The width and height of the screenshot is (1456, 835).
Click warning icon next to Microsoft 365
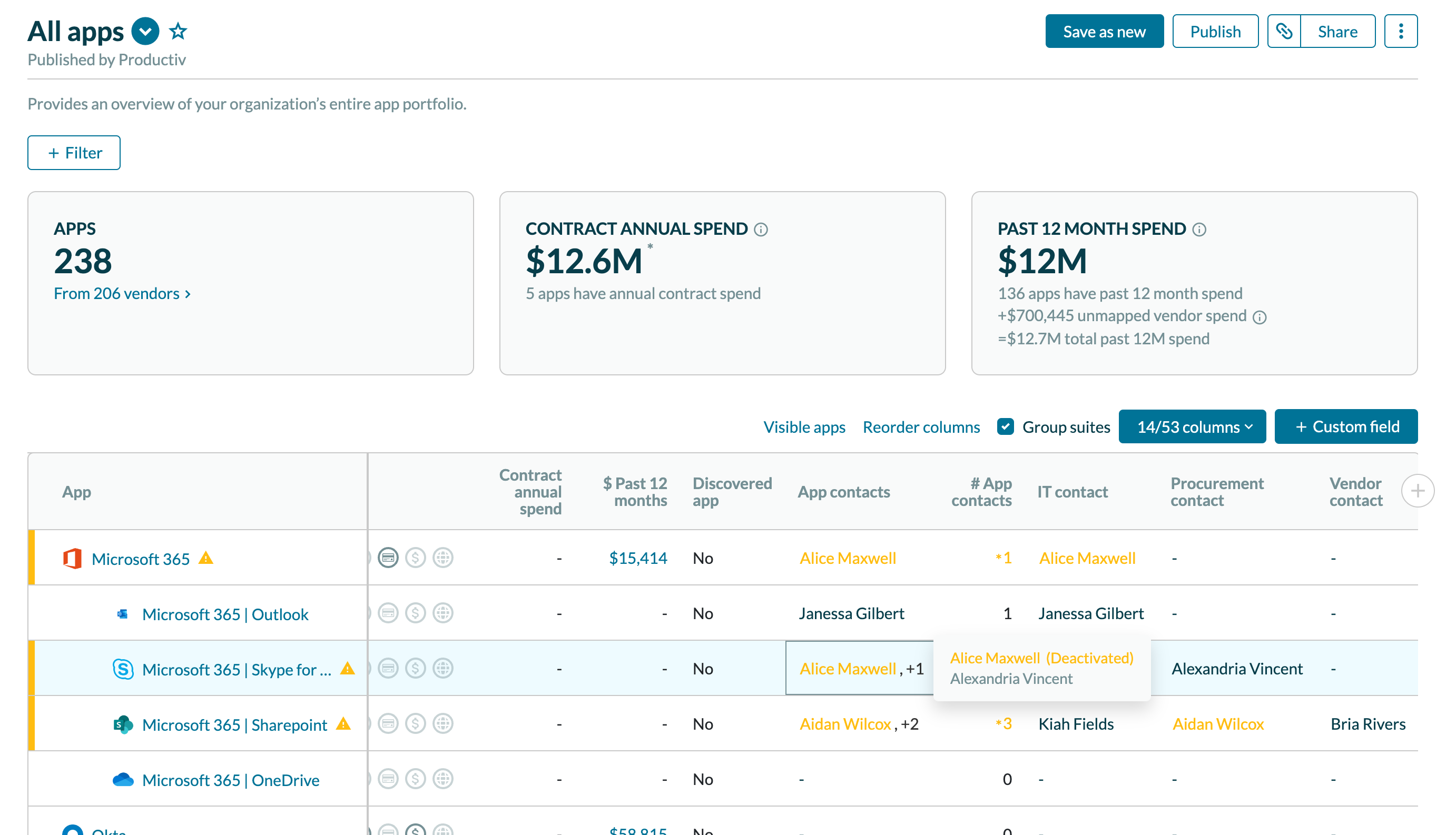pos(206,558)
